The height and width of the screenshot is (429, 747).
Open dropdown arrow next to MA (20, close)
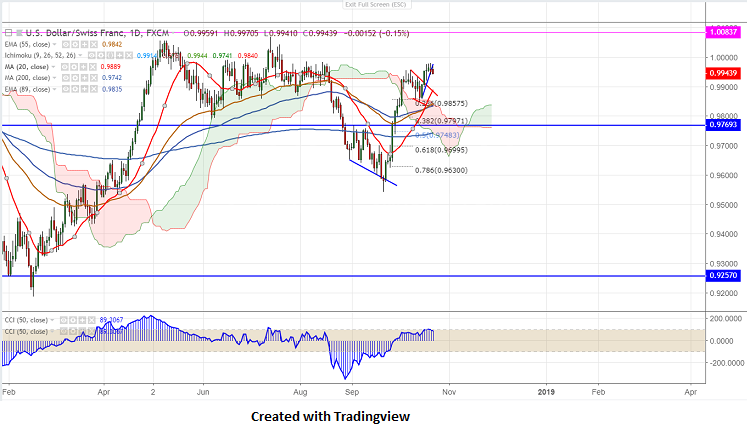(x=53, y=67)
